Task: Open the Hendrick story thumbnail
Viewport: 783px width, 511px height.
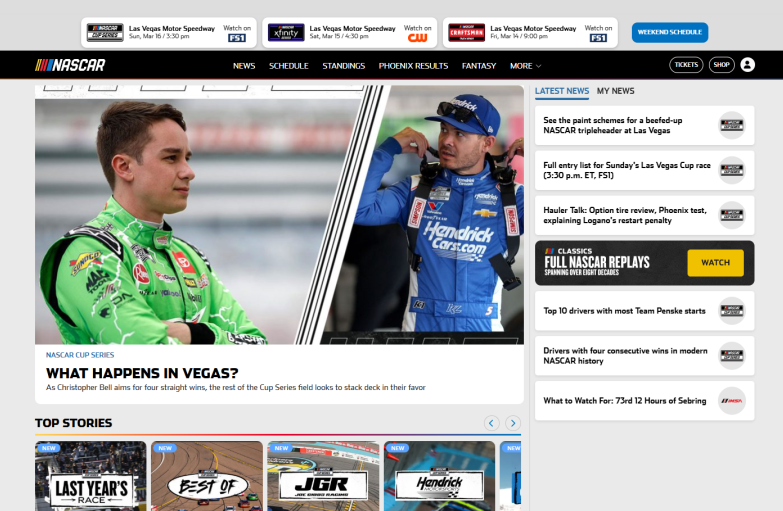Action: click(439, 476)
